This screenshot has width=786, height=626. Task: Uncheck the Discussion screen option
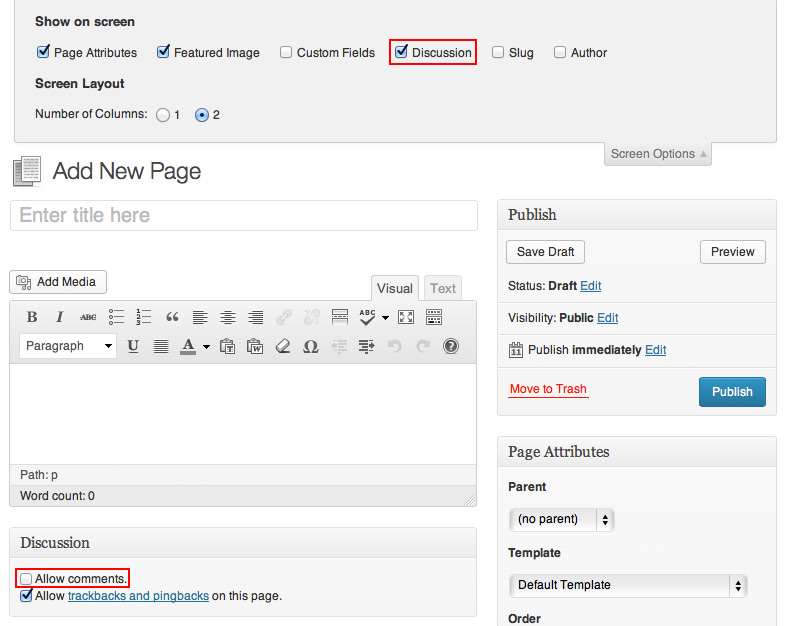point(401,52)
